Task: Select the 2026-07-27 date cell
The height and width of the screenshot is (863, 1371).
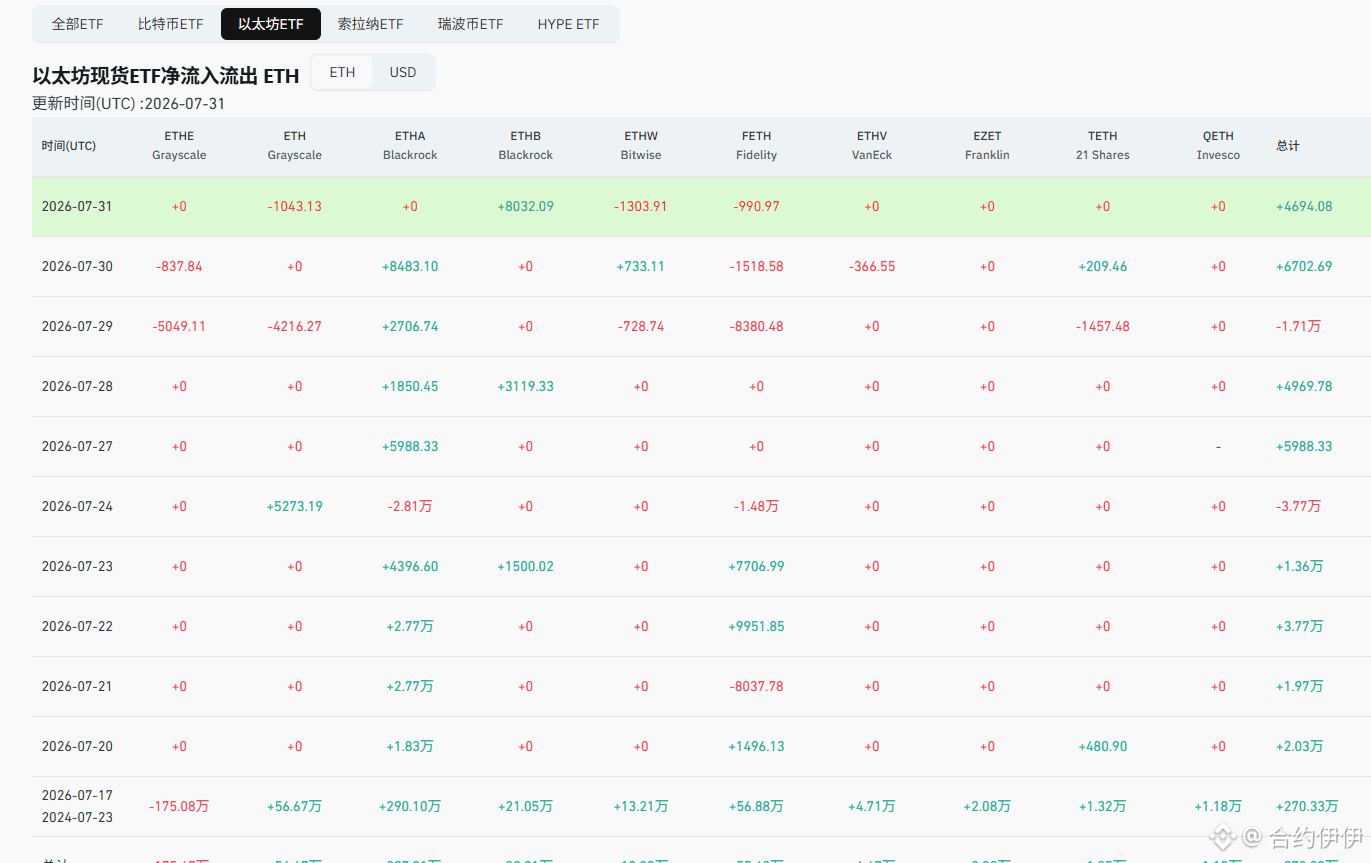Action: tap(77, 447)
